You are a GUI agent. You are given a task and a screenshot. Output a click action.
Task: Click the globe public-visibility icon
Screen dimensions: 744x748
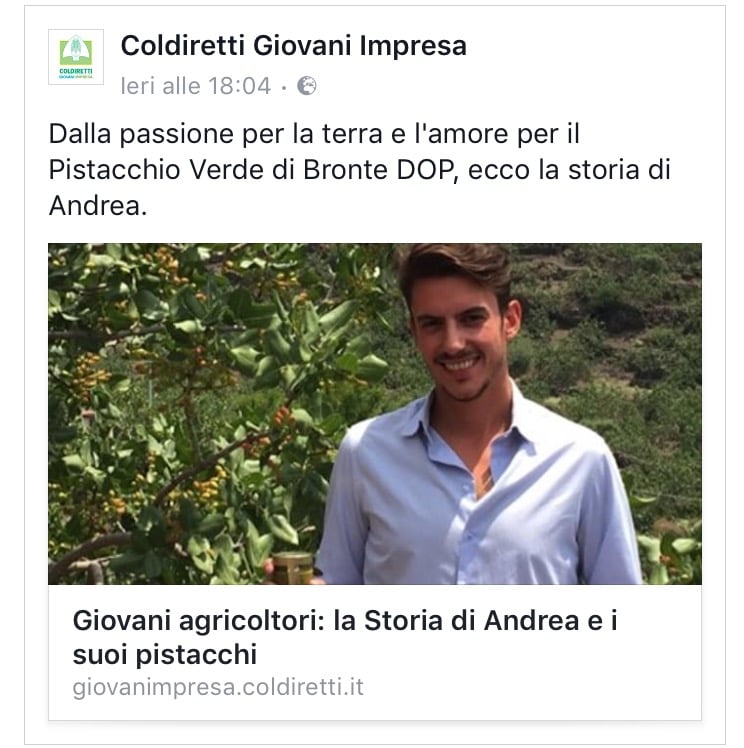[307, 86]
